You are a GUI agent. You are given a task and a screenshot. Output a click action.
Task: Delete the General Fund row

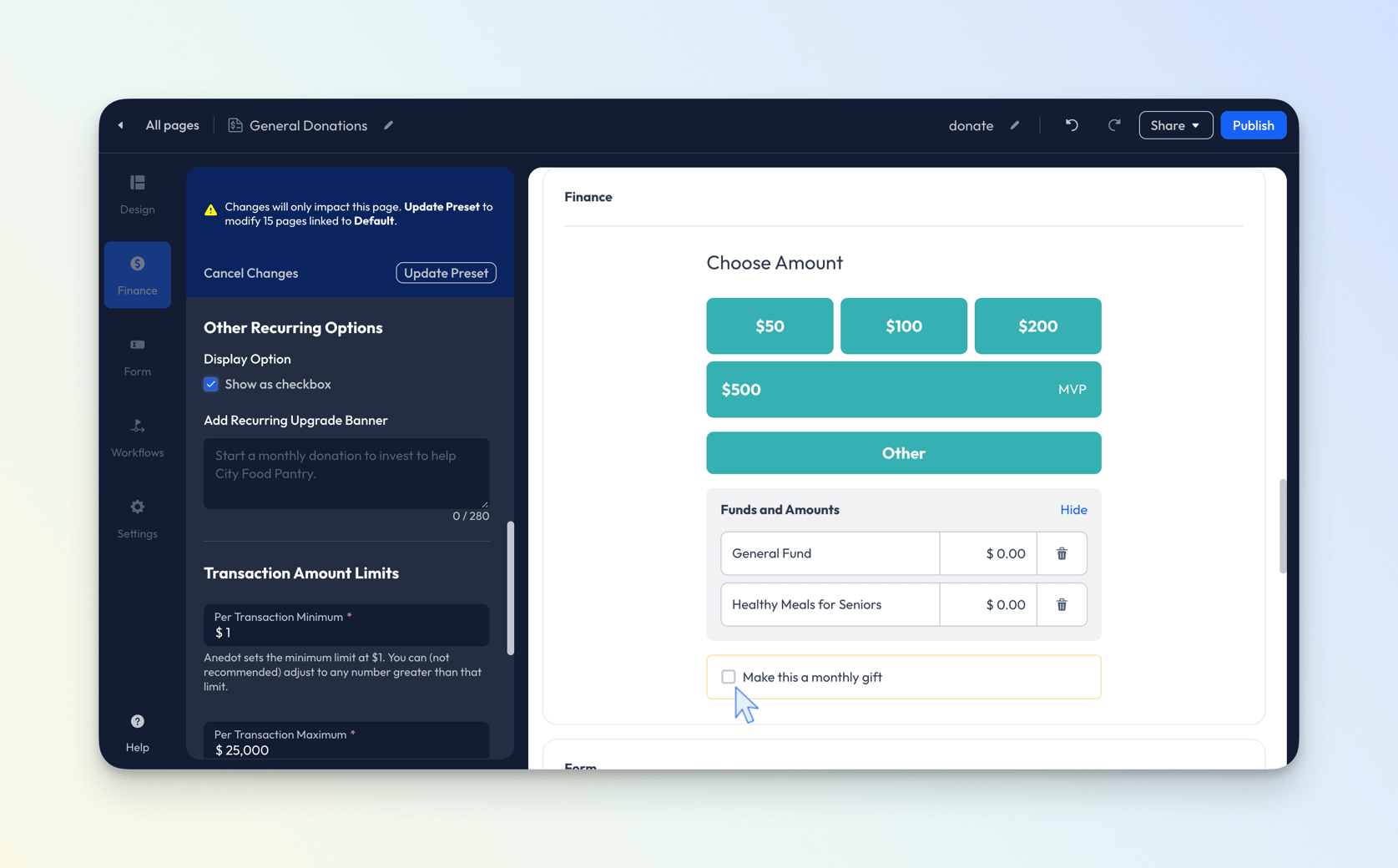[x=1061, y=553]
